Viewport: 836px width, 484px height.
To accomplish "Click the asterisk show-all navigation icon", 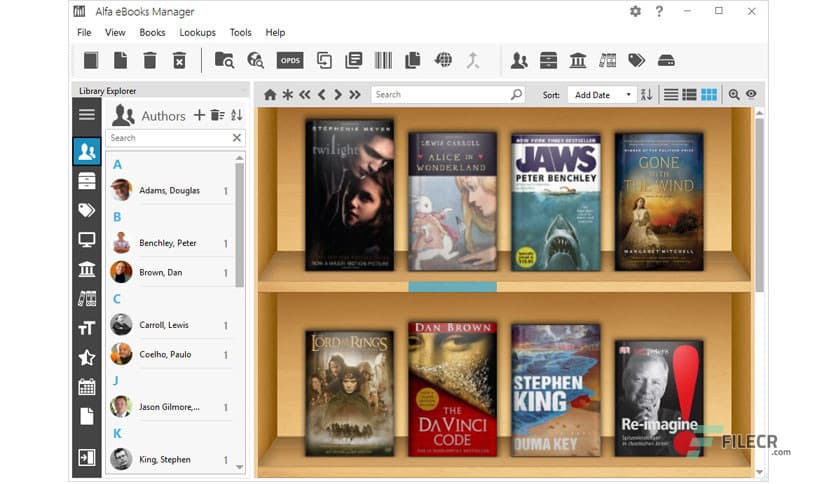I will tap(288, 95).
